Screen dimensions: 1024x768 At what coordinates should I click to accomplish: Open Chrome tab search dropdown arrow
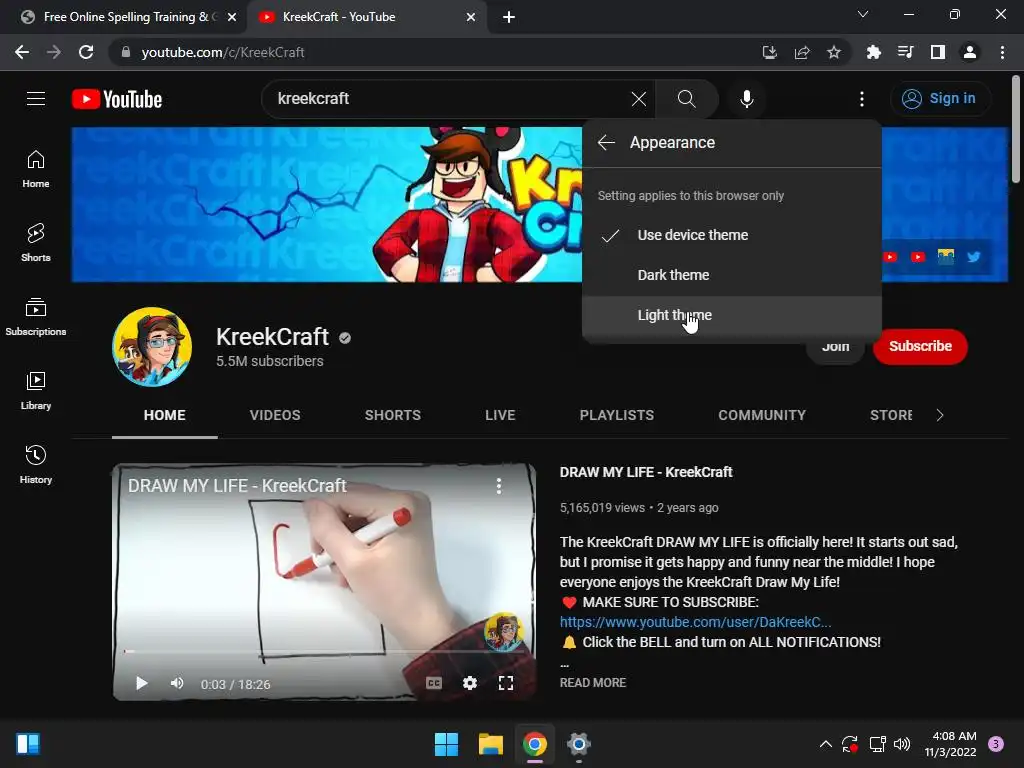click(x=862, y=14)
